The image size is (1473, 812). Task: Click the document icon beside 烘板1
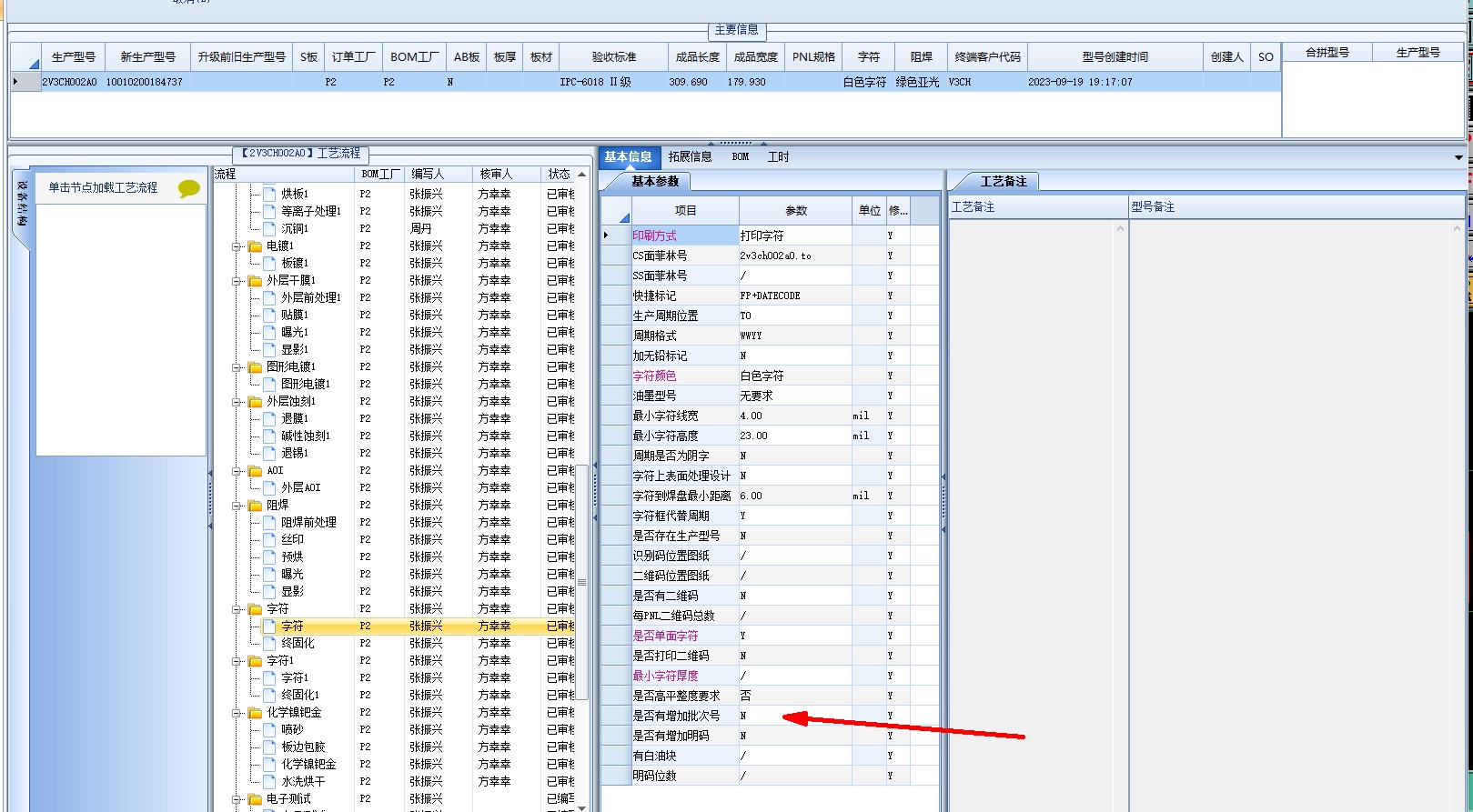tap(269, 194)
